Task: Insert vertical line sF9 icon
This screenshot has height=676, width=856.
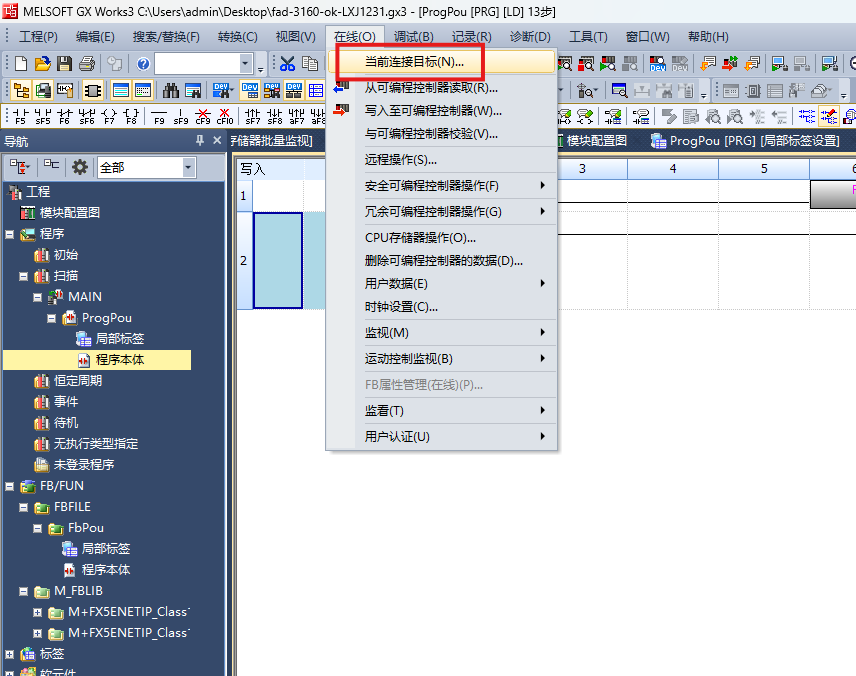Action: click(181, 116)
